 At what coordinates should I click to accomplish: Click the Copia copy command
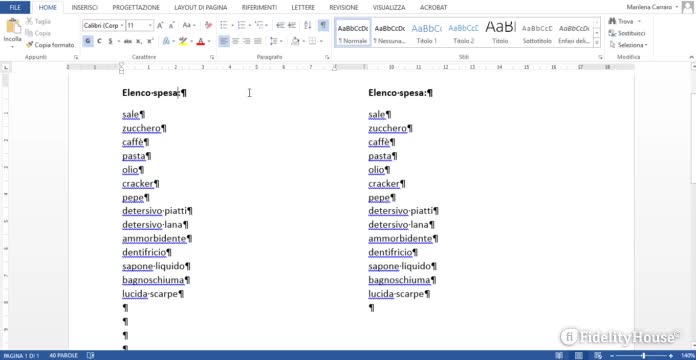click(x=38, y=33)
